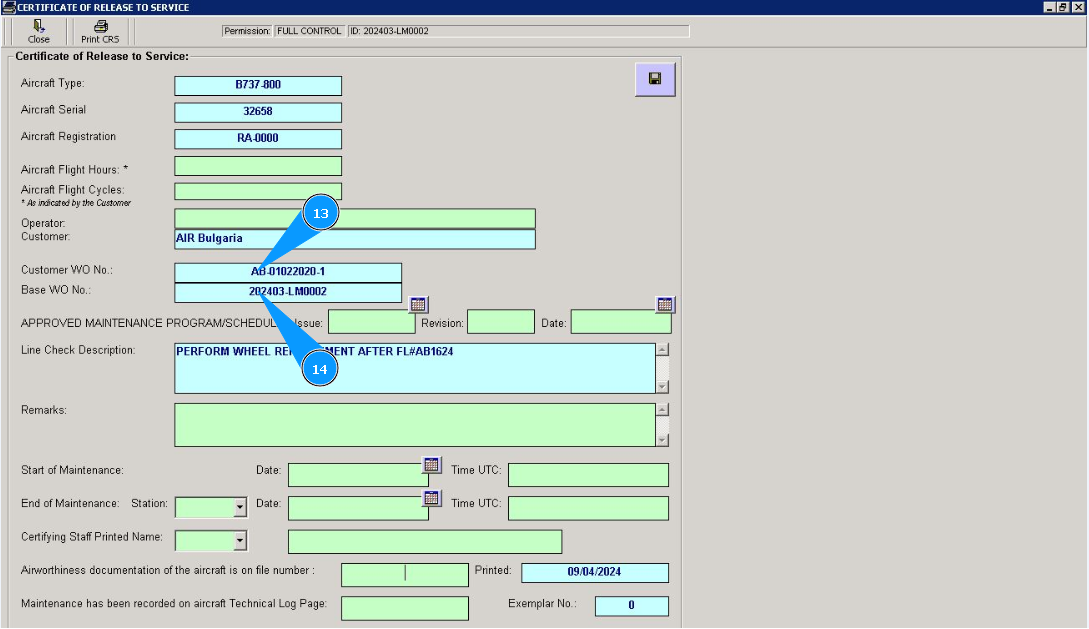Click the End of Maintenance Date field
This screenshot has height=629, width=1089.
(x=358, y=508)
